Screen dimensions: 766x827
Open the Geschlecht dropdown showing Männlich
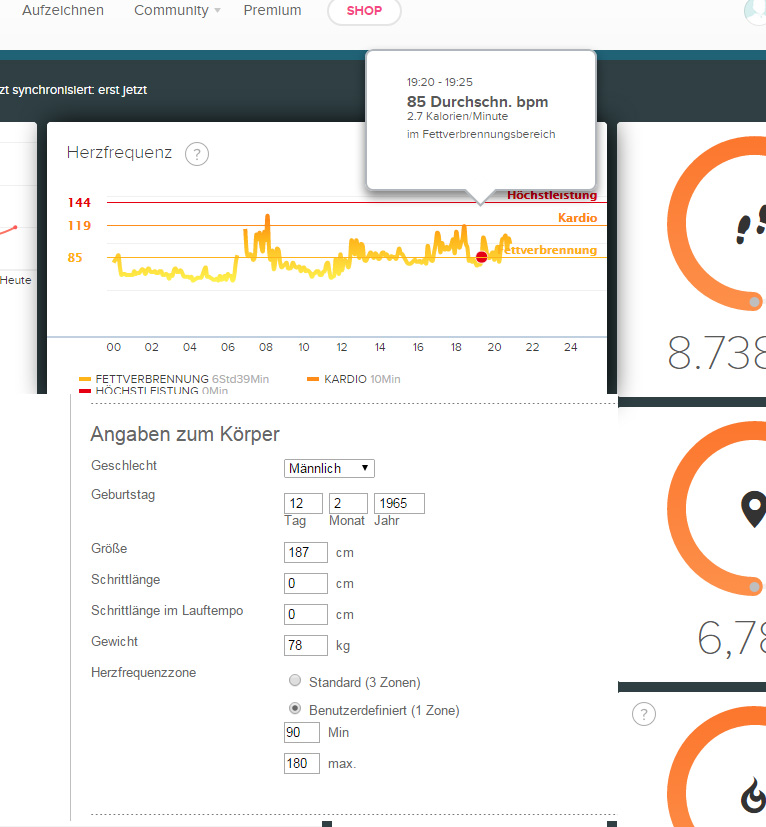pos(329,468)
